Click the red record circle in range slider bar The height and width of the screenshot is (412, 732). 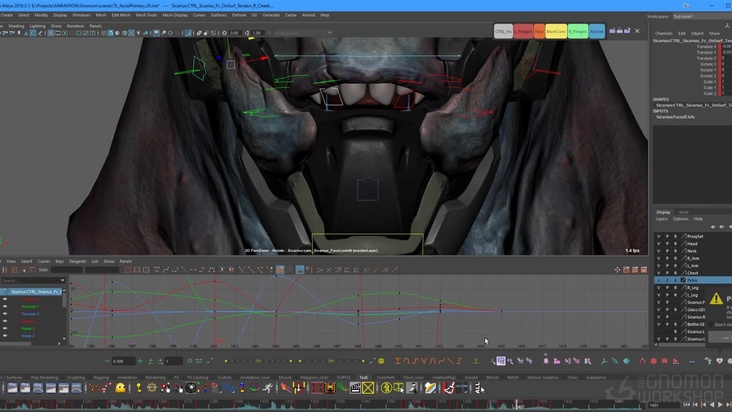point(654,361)
